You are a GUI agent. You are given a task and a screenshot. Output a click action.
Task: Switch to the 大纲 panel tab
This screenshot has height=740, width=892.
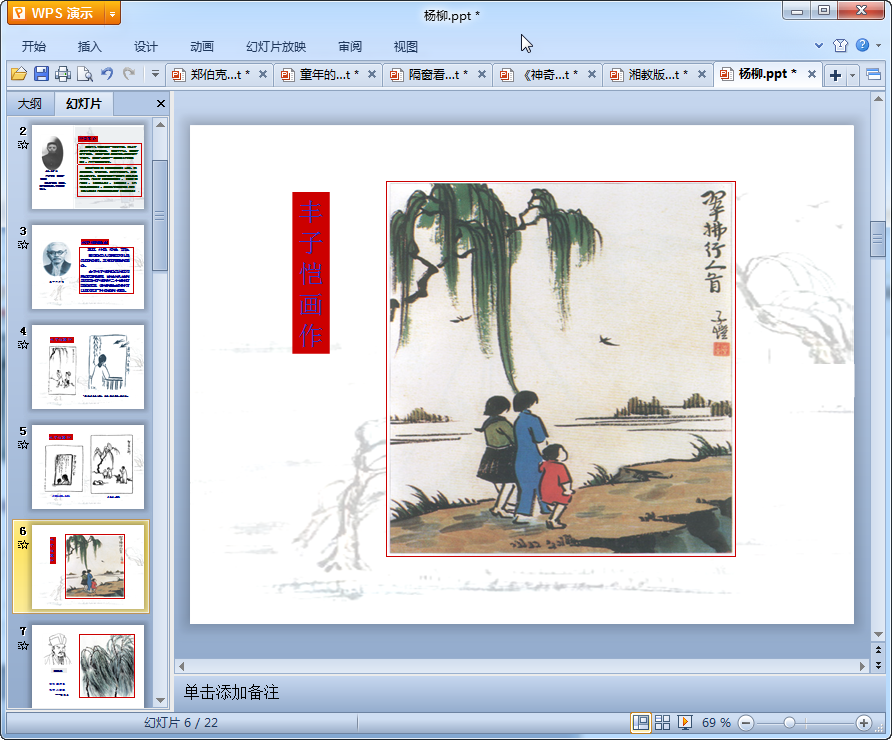30,104
